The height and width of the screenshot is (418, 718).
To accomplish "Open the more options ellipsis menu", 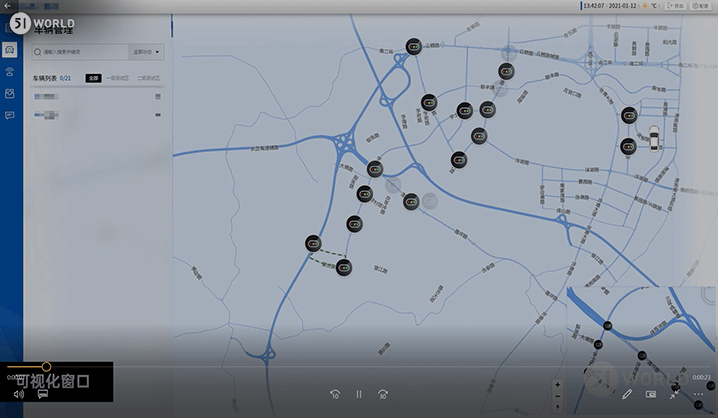I will tap(699, 394).
